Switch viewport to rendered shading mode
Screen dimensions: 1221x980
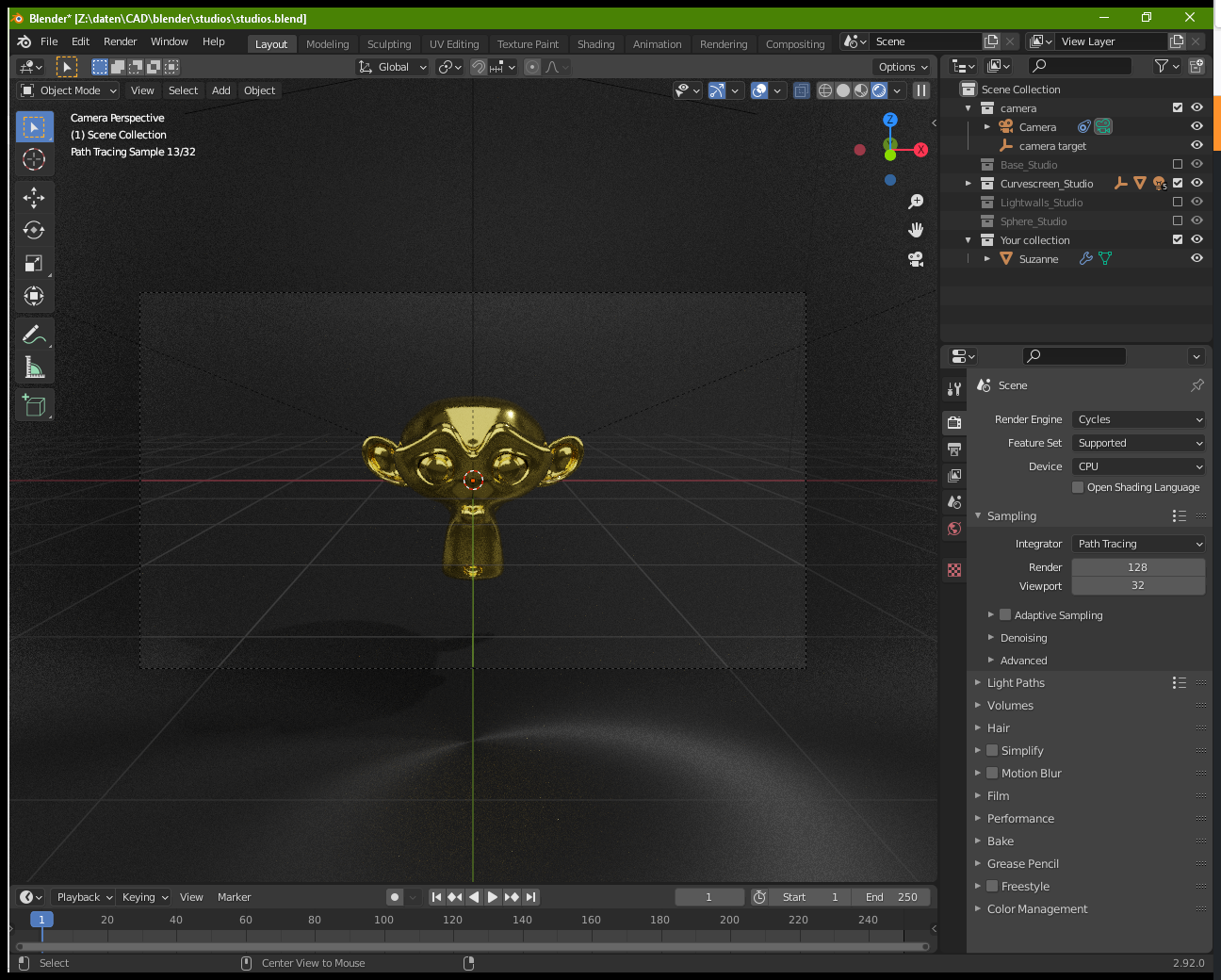(x=881, y=90)
